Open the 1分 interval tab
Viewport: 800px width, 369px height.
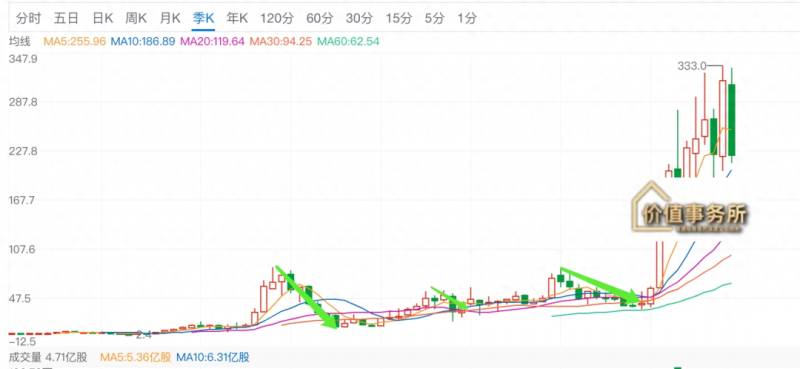click(x=467, y=18)
